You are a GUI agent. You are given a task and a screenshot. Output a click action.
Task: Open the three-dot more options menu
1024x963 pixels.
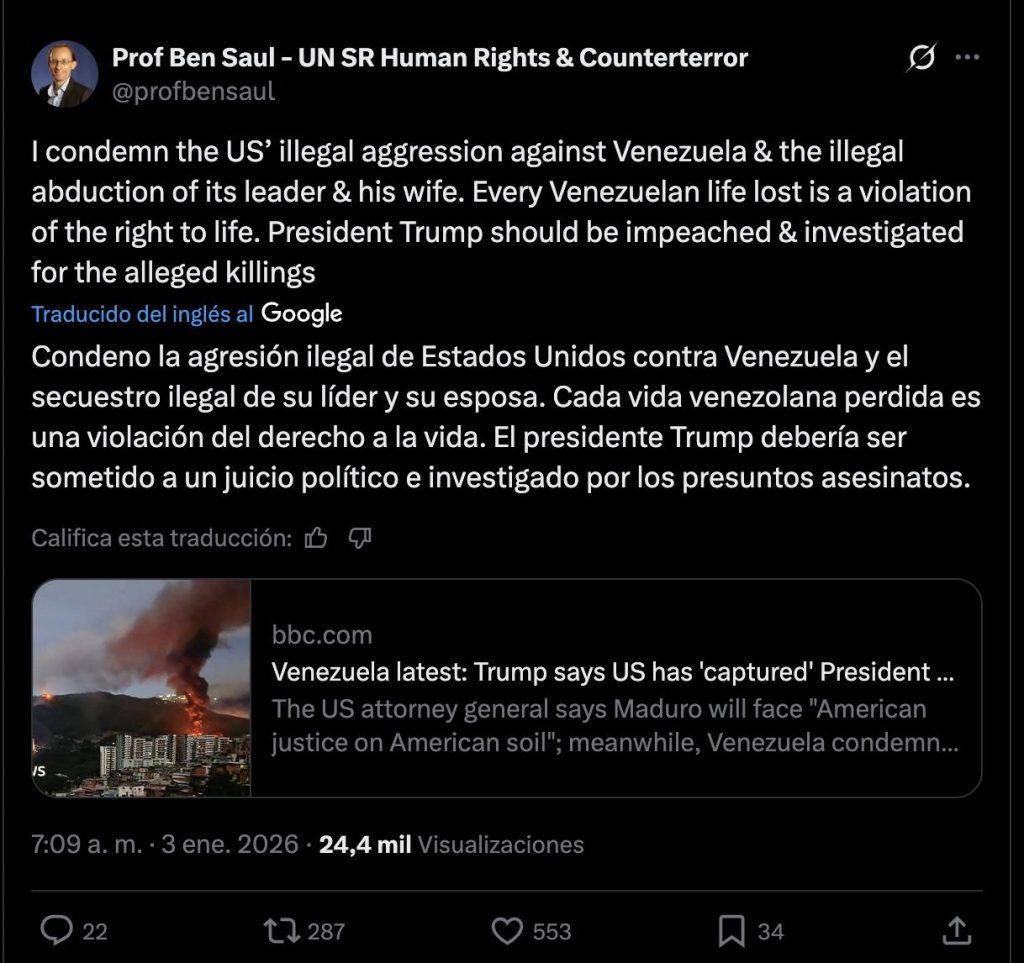pos(967,59)
